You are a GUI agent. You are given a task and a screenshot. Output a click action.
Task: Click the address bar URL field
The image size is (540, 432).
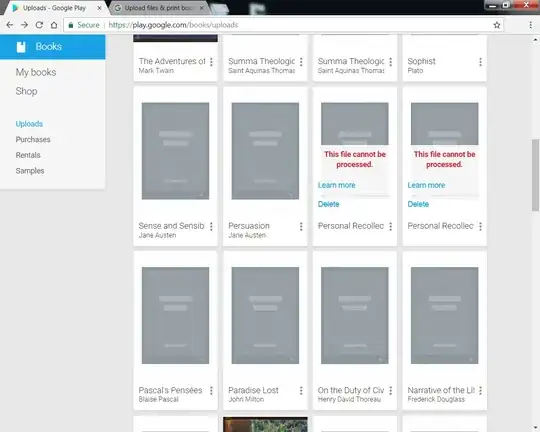tap(282, 25)
